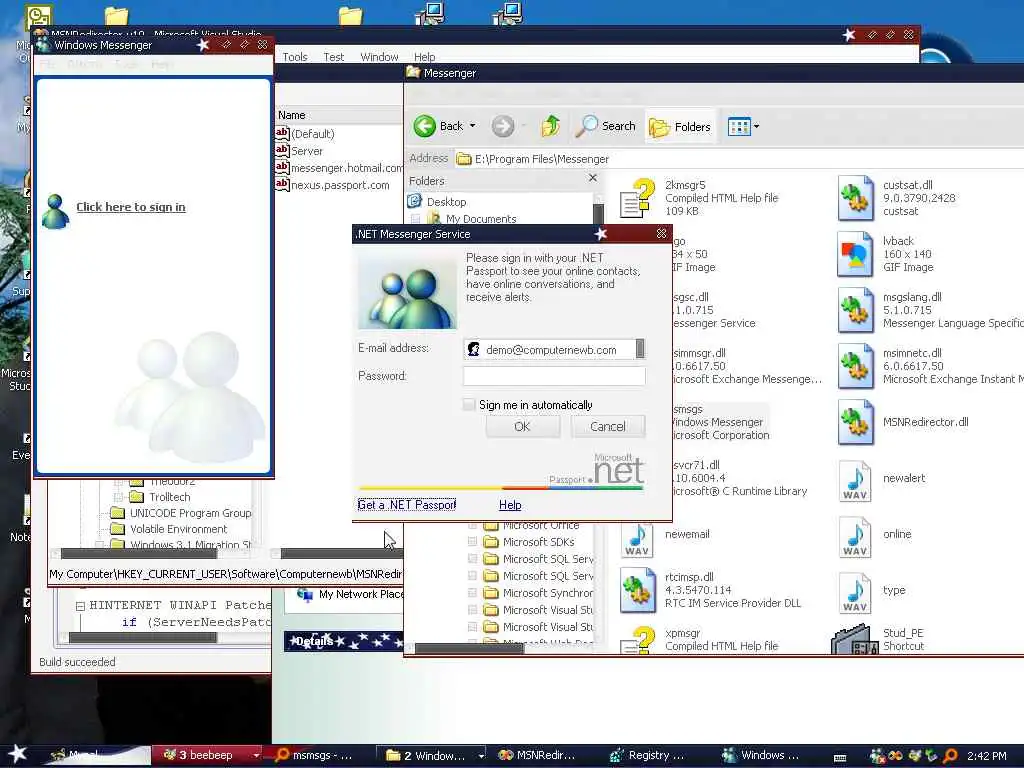Screen dimensions: 1024x768
Task: Close the Folders pane with X
Action: tap(592, 178)
